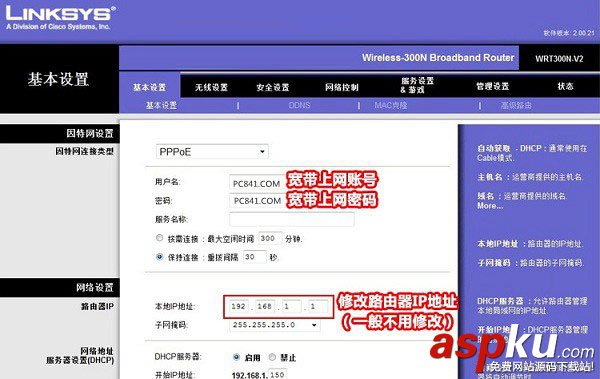
Task: Open the 无线设置 tab
Action: pos(211,88)
